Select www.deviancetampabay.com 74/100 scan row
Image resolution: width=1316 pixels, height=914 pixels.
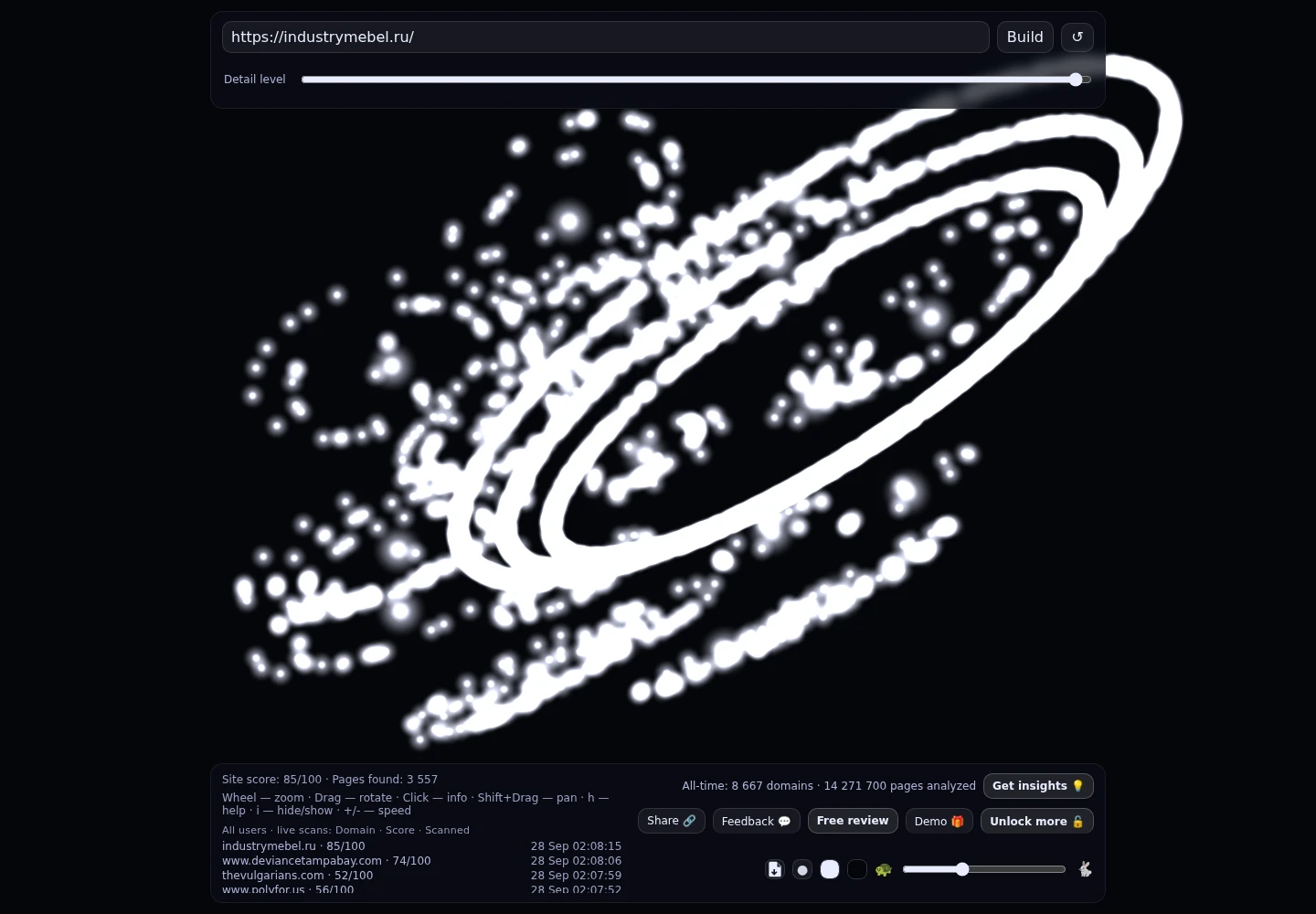[421, 861]
